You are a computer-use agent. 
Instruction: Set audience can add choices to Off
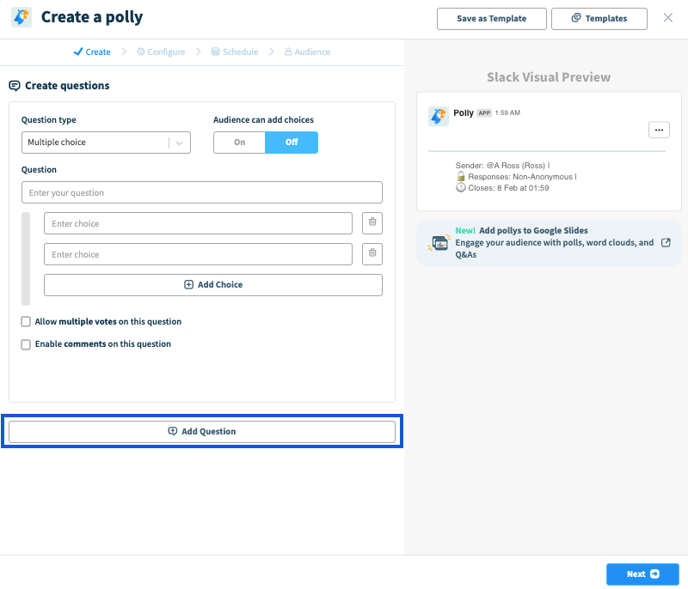point(291,142)
